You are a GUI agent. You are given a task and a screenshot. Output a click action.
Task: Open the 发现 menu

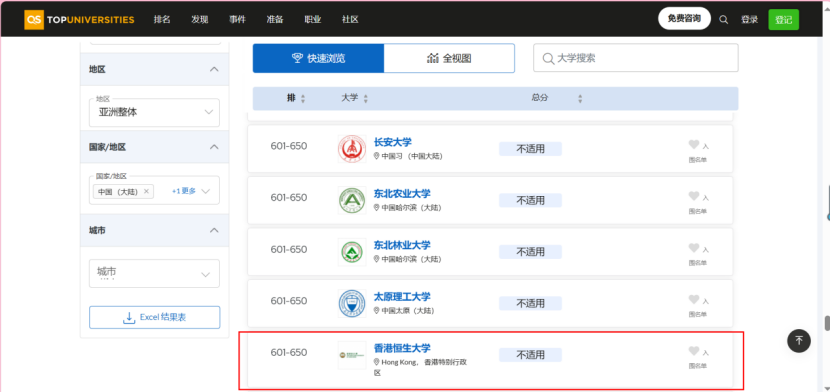(199, 20)
